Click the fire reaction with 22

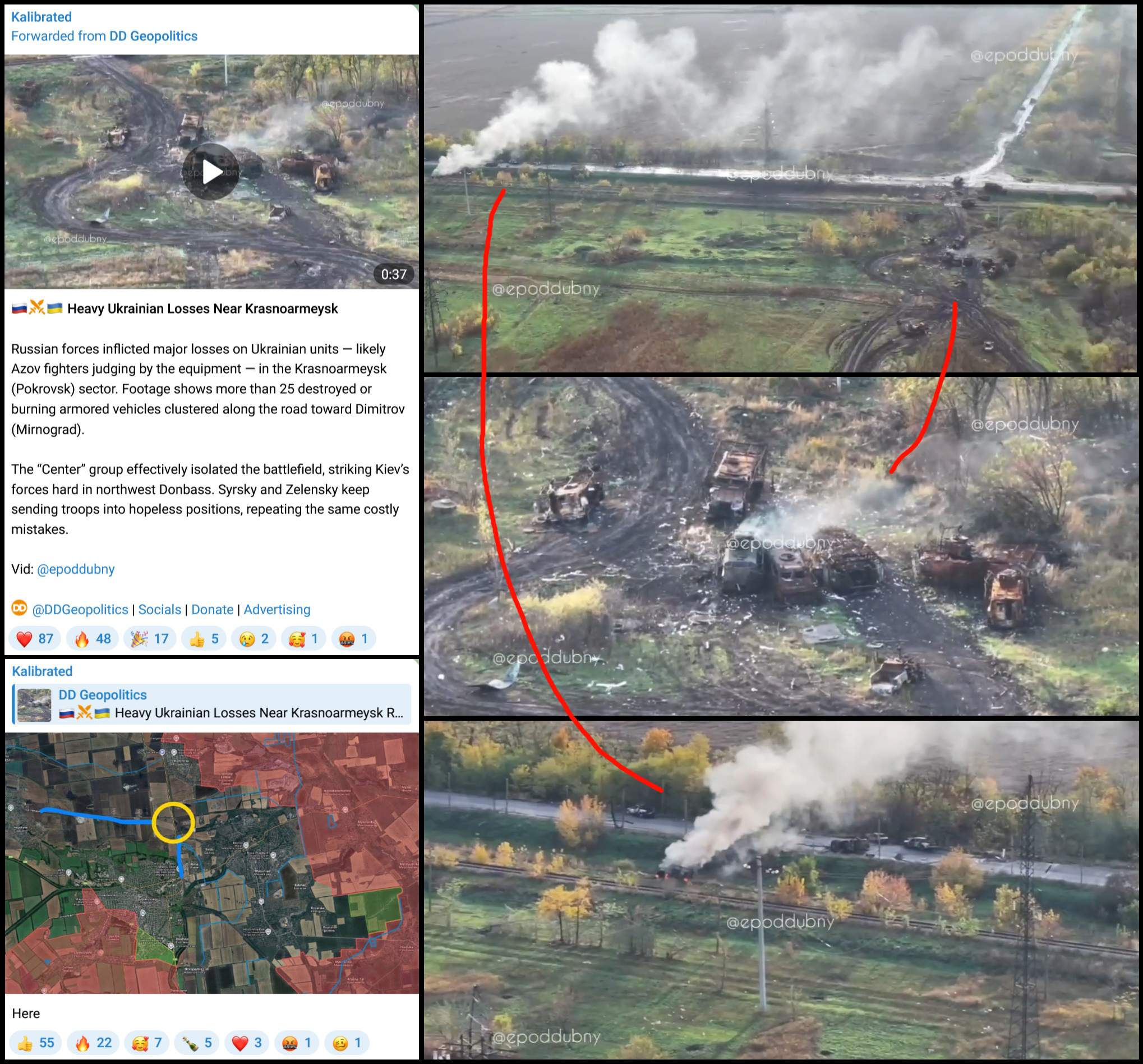pyautogui.click(x=93, y=1043)
